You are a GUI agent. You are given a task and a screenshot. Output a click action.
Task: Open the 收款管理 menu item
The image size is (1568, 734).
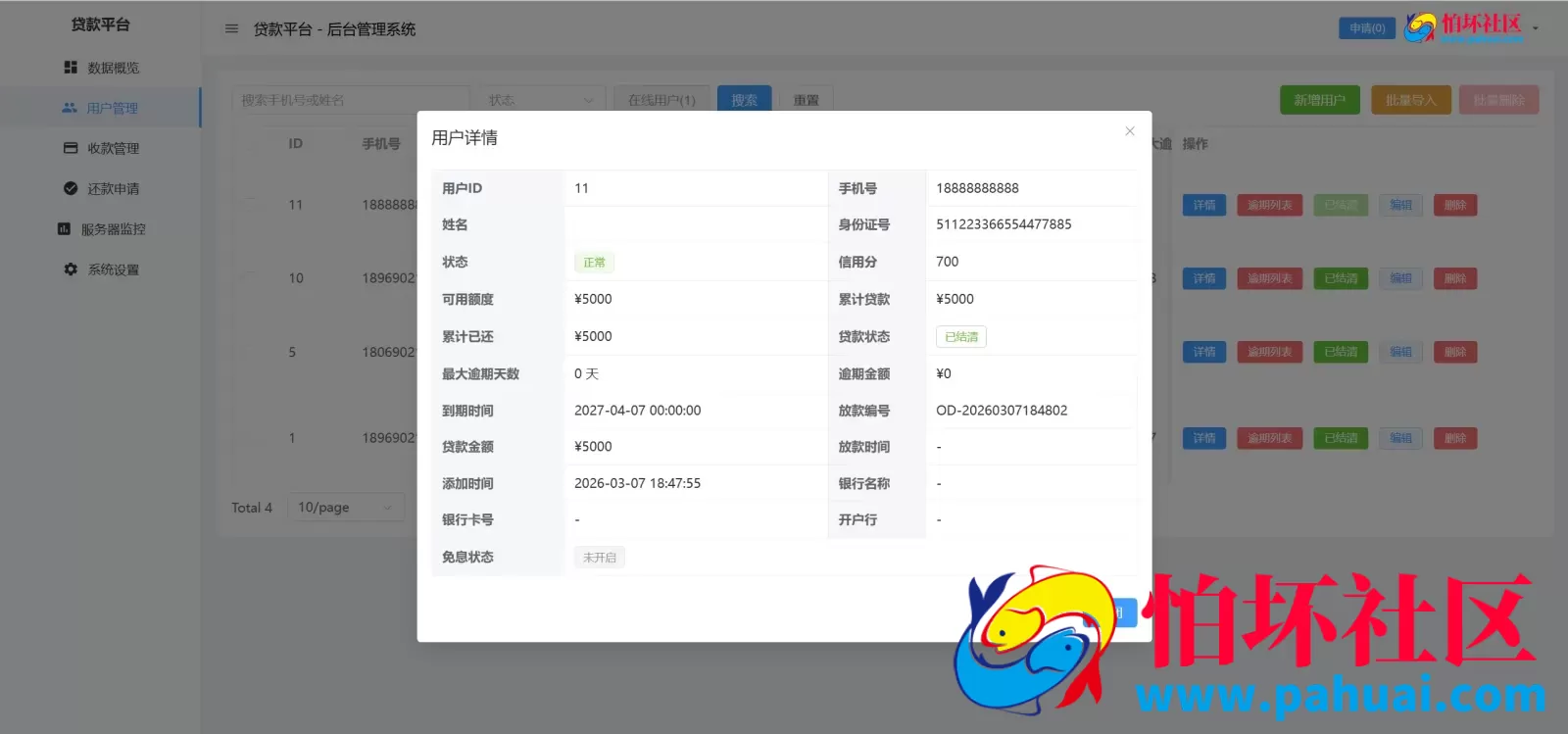100,148
